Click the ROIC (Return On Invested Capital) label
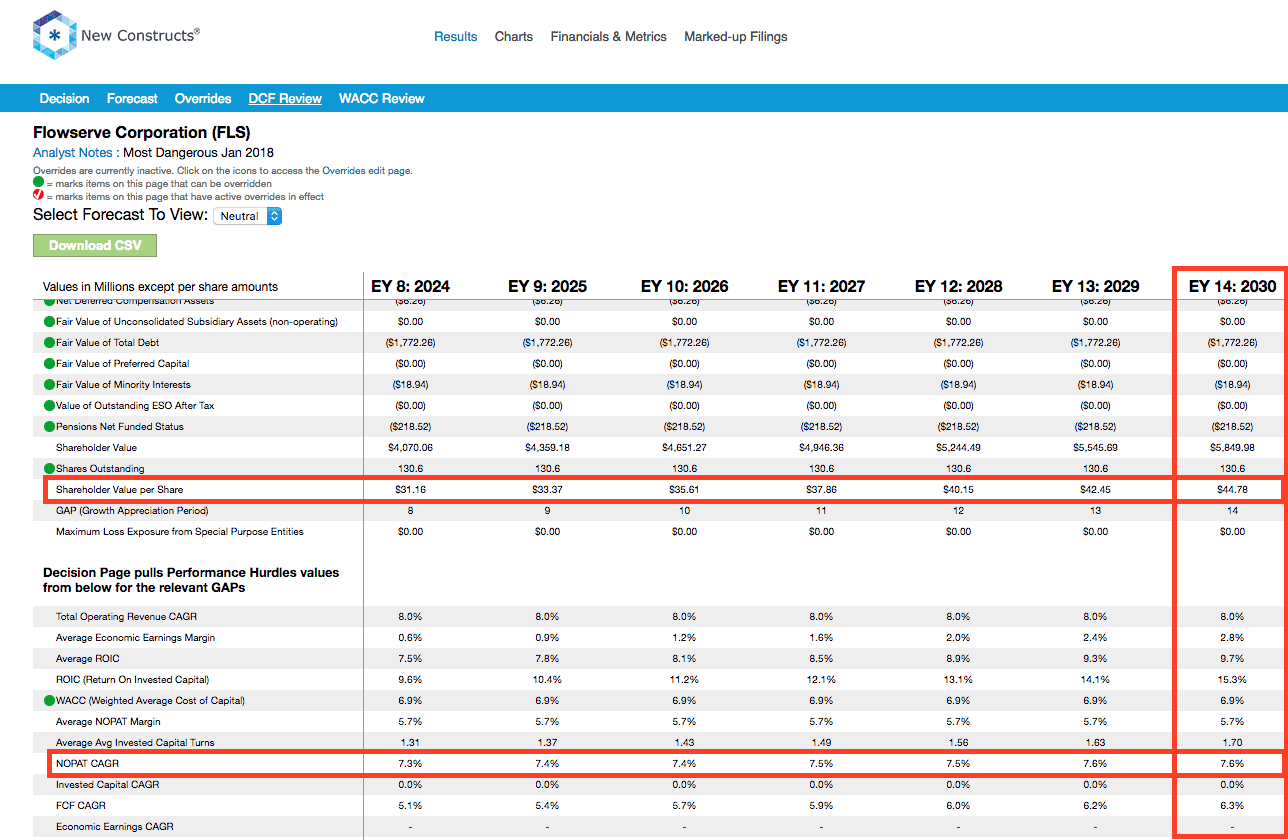Screen dimensions: 1288x840 coord(131,680)
